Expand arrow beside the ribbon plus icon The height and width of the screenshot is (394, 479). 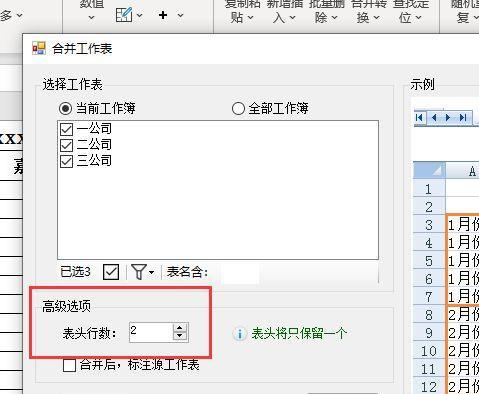pyautogui.click(x=180, y=15)
